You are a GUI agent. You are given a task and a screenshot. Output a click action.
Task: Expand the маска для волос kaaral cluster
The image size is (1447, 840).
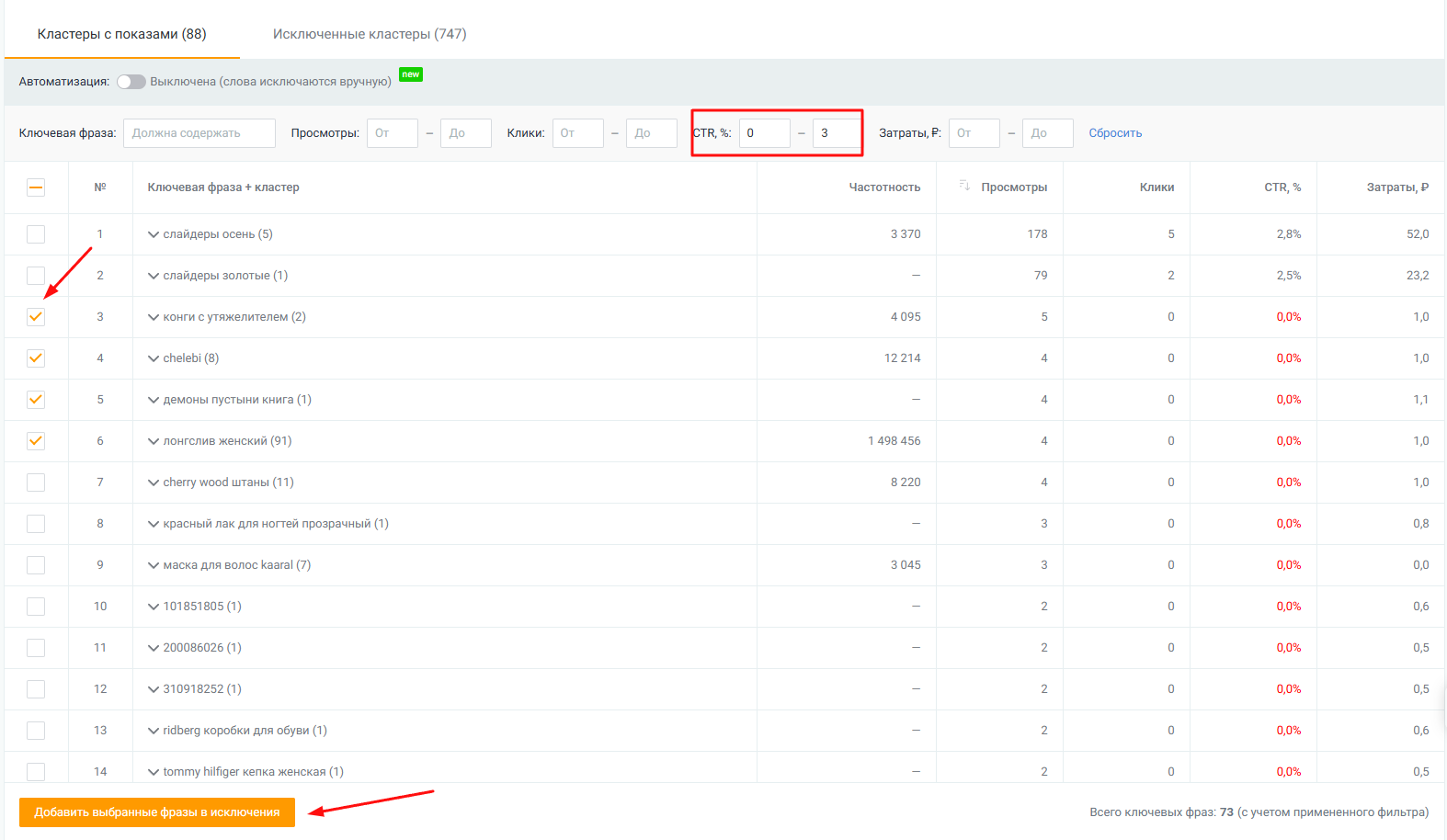point(154,565)
